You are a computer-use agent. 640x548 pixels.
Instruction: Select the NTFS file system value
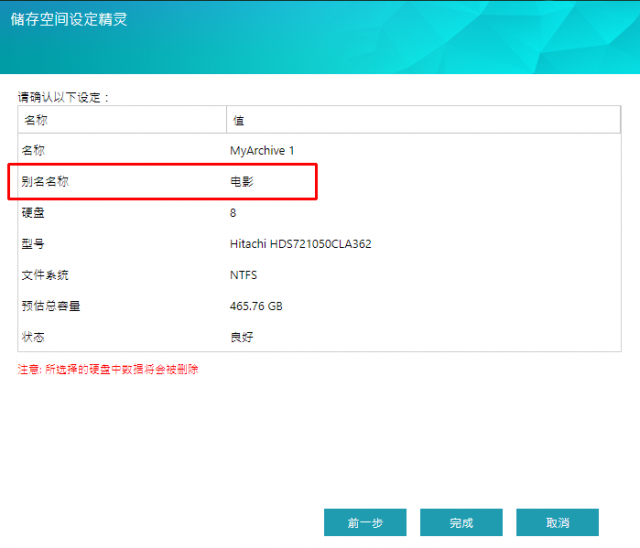tap(243, 275)
